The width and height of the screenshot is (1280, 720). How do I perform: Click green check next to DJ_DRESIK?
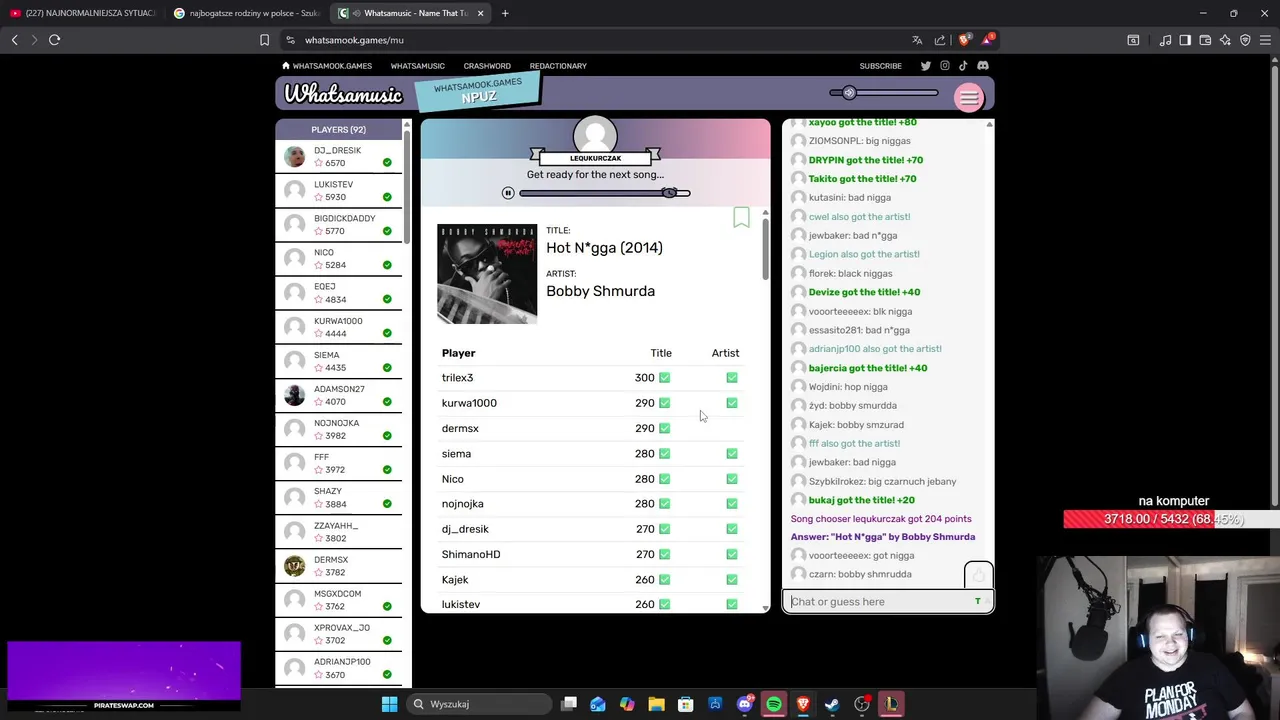pyautogui.click(x=387, y=163)
